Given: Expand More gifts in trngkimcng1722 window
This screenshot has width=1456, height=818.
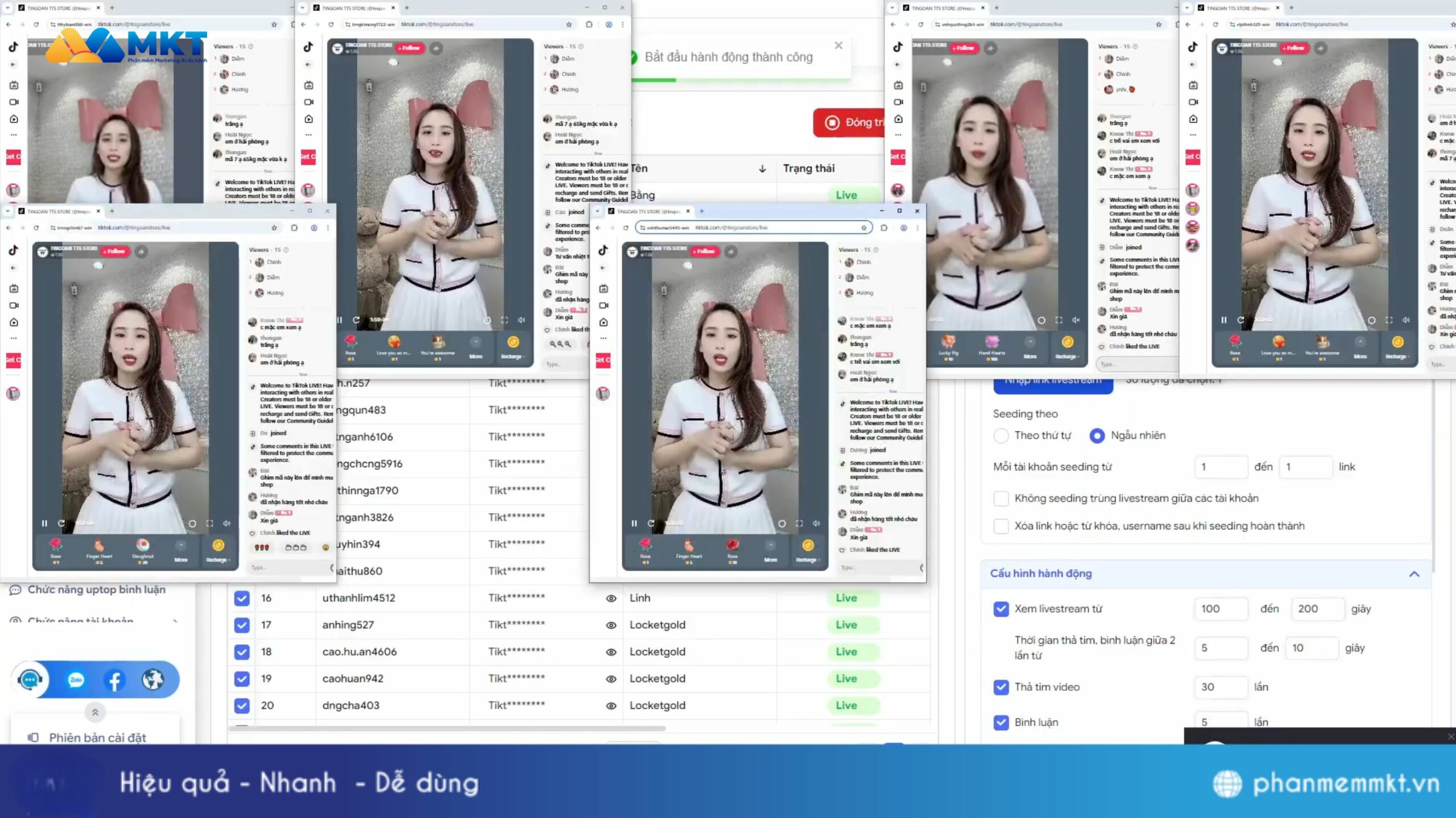Looking at the screenshot, I should tap(475, 347).
